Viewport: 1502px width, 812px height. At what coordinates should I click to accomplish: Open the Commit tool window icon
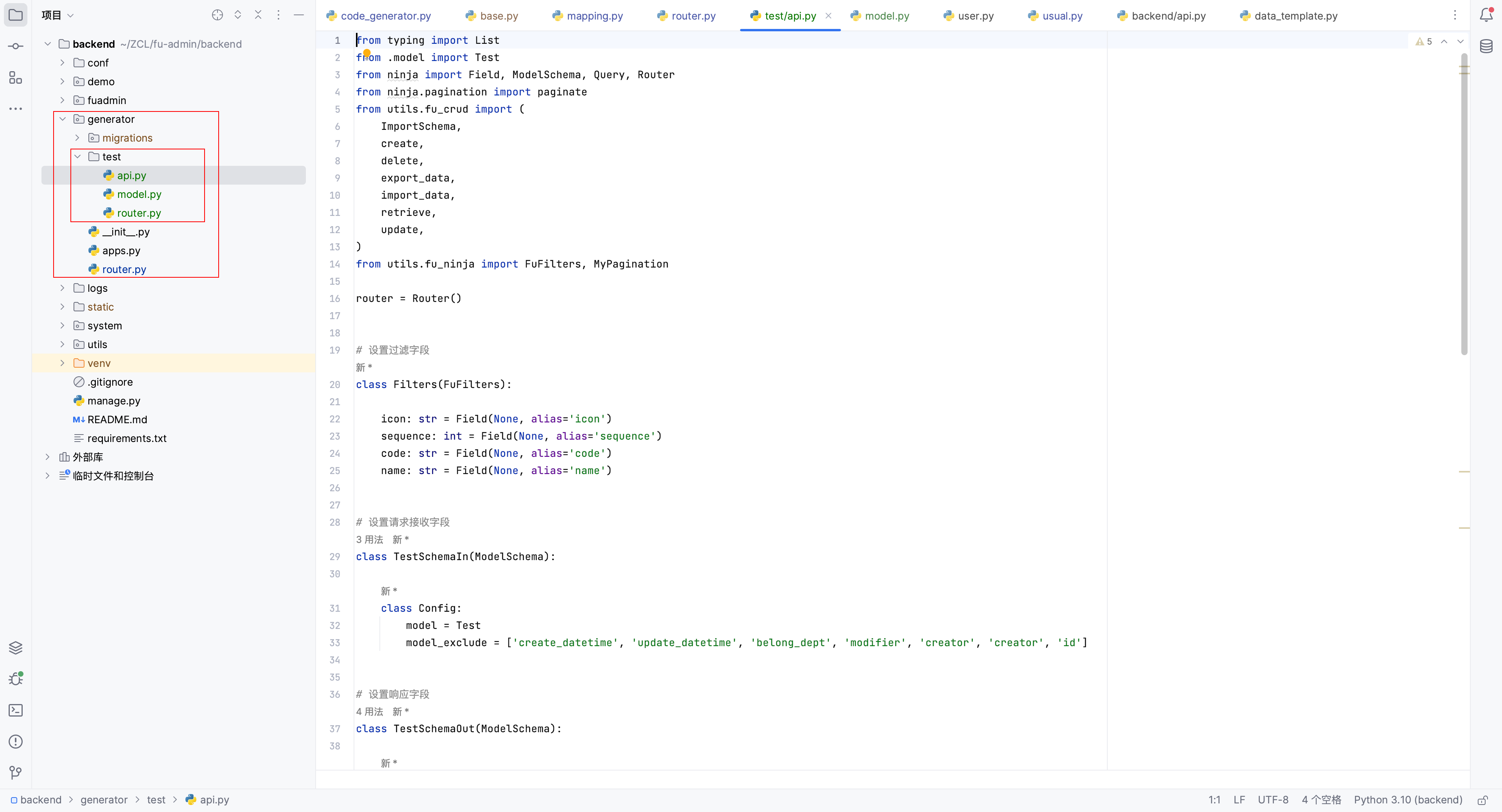tap(16, 46)
